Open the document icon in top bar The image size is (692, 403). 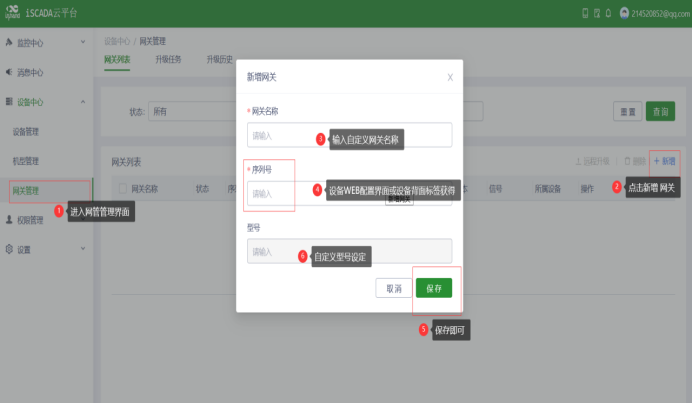pos(596,13)
